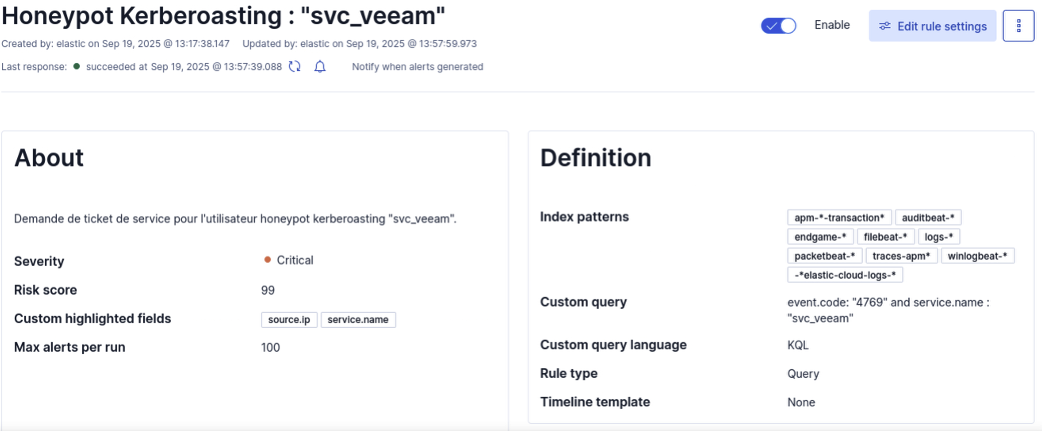Click the Edit rule settings button
The width and height of the screenshot is (1042, 434).
[x=932, y=26]
